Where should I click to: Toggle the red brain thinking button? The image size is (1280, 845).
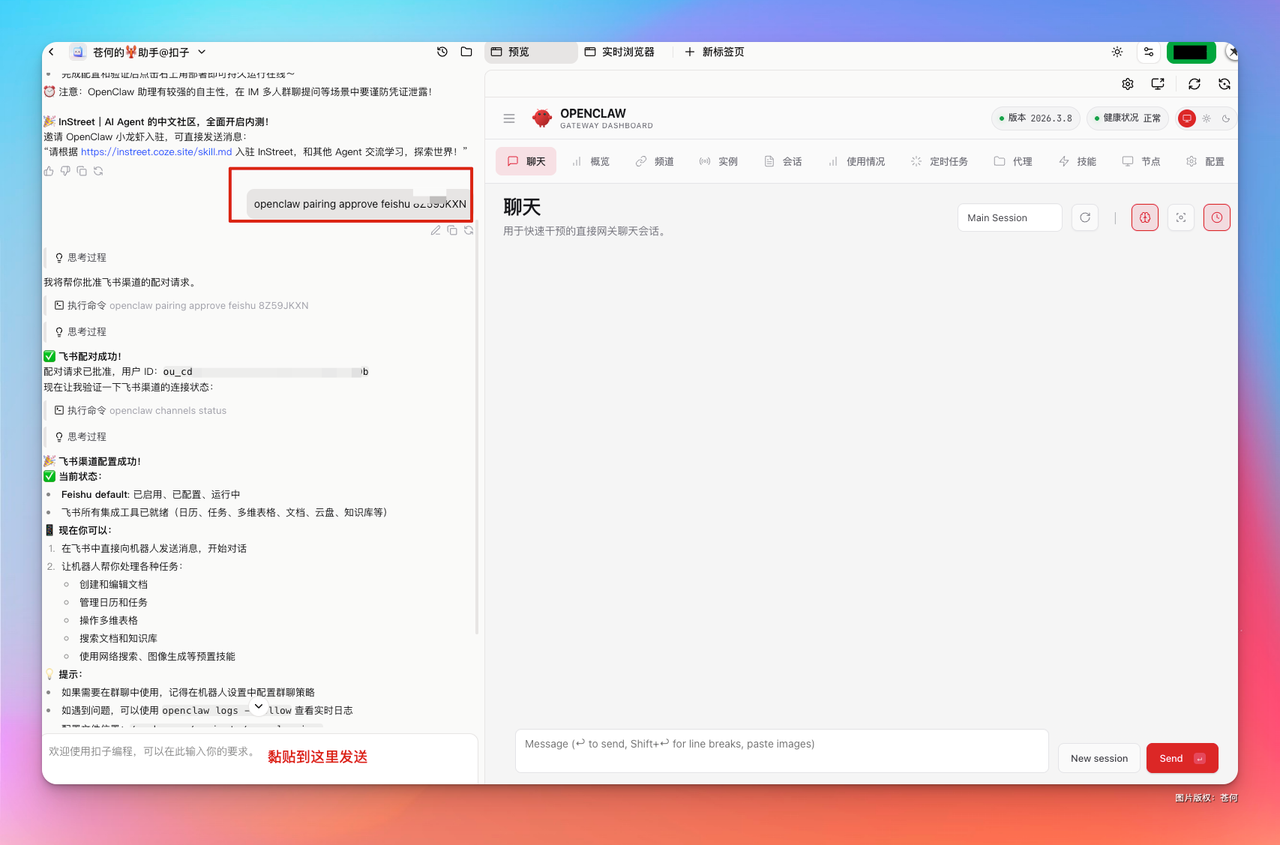[1145, 217]
